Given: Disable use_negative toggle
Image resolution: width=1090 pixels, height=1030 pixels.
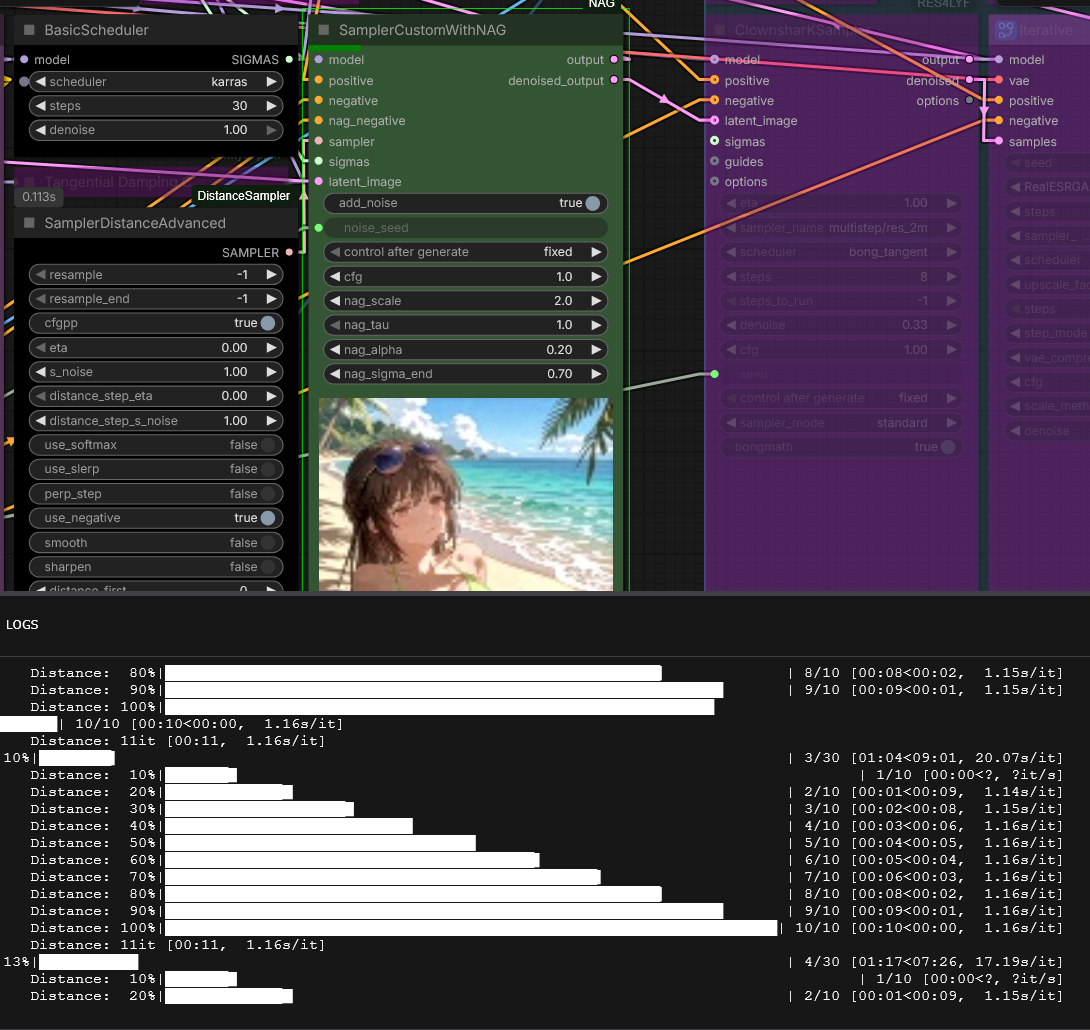Looking at the screenshot, I should point(268,518).
